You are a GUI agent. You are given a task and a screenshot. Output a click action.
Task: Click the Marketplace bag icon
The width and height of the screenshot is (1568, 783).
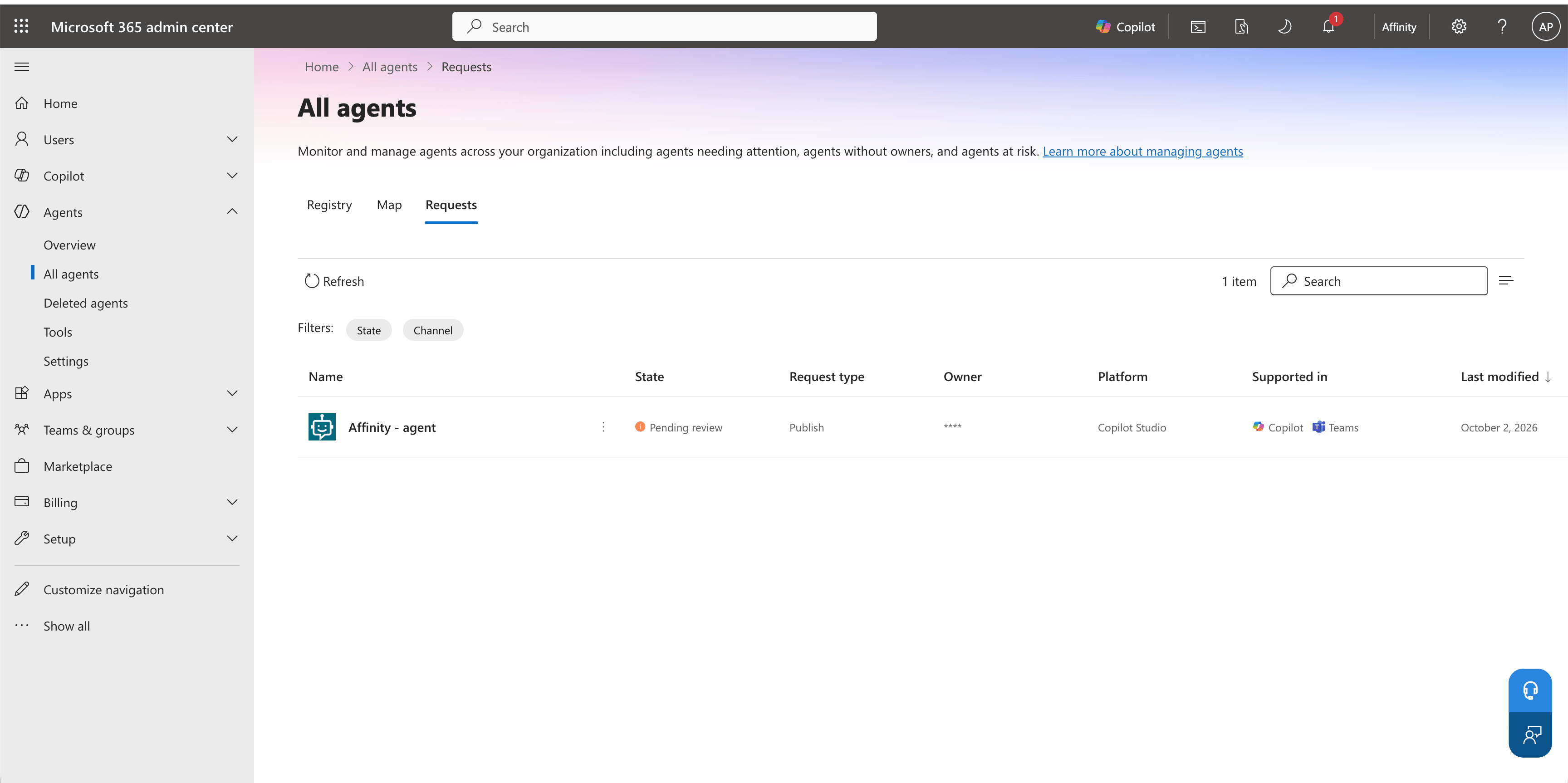[x=22, y=466]
